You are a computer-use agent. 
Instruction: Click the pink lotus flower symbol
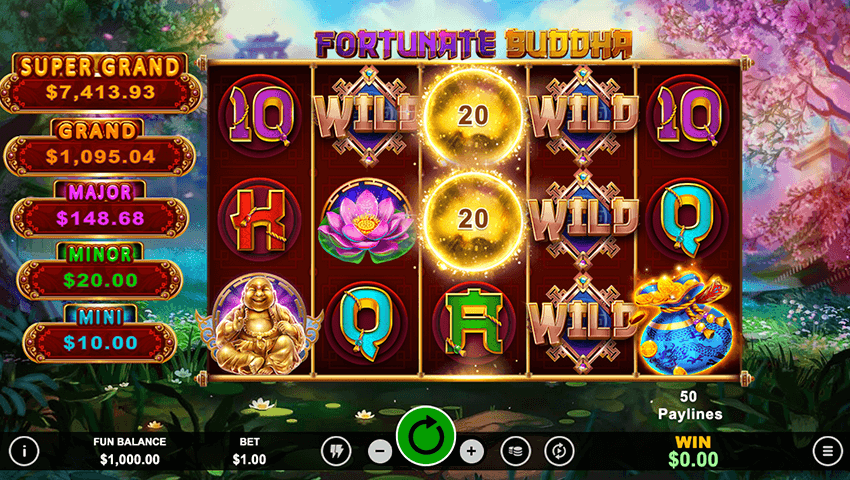[x=366, y=220]
